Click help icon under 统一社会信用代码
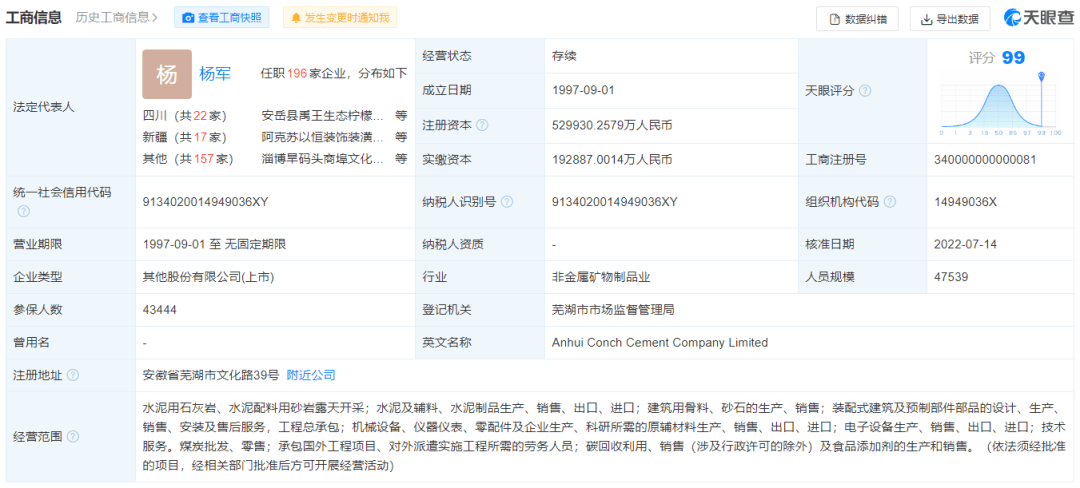Viewport: 1080px width, 488px height. pyautogui.click(x=24, y=211)
